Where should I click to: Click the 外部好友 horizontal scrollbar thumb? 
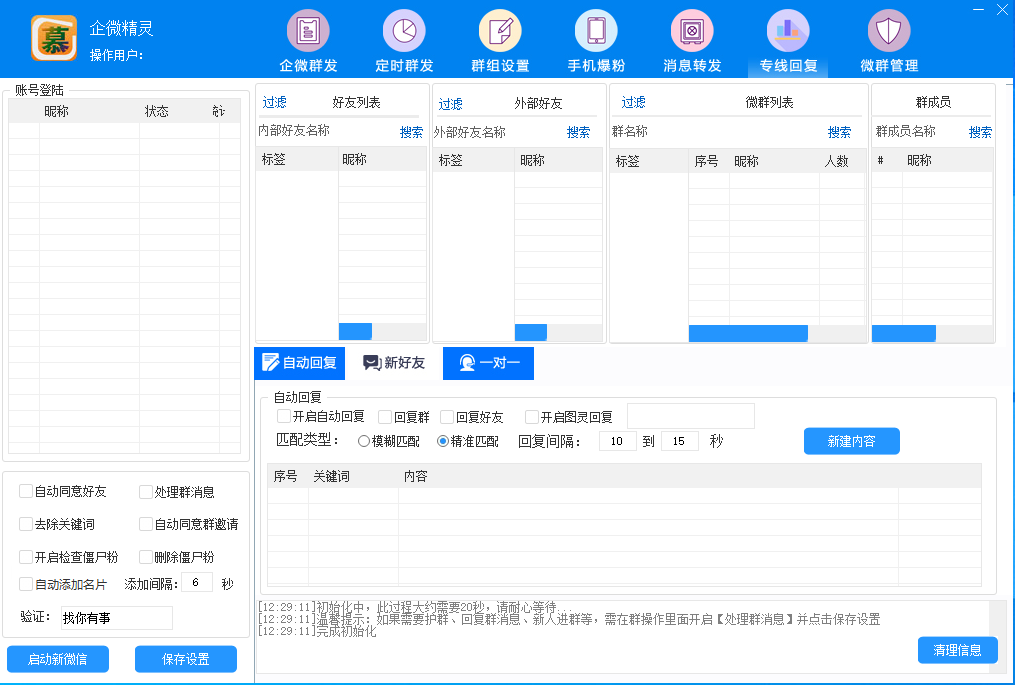(x=531, y=332)
